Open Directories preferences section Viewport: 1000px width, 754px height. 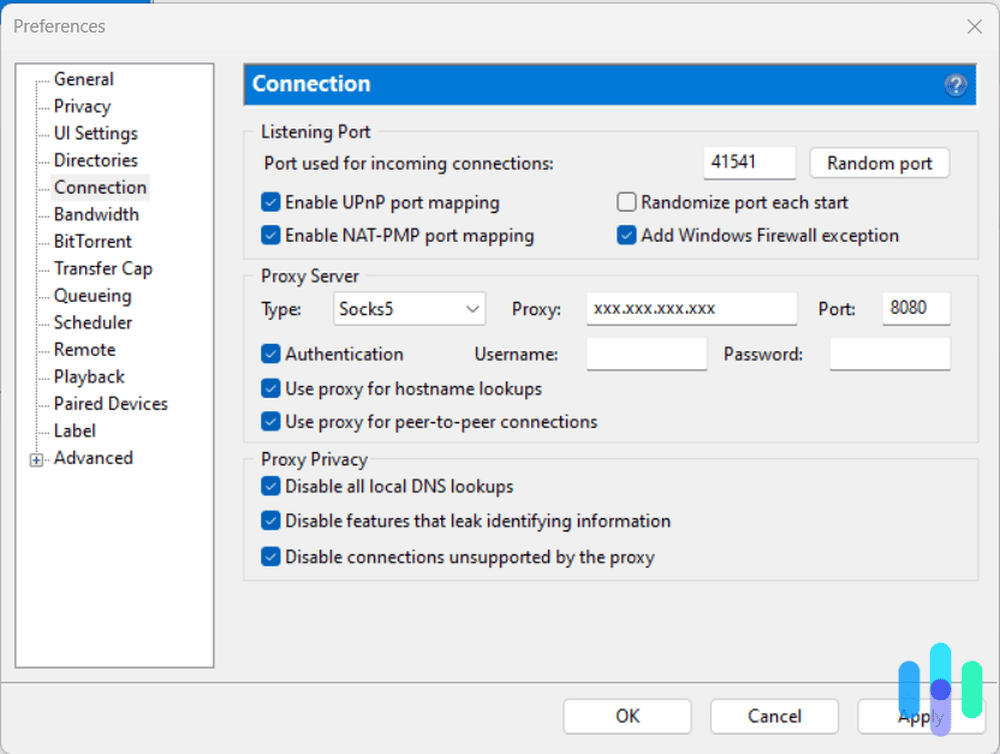[96, 160]
